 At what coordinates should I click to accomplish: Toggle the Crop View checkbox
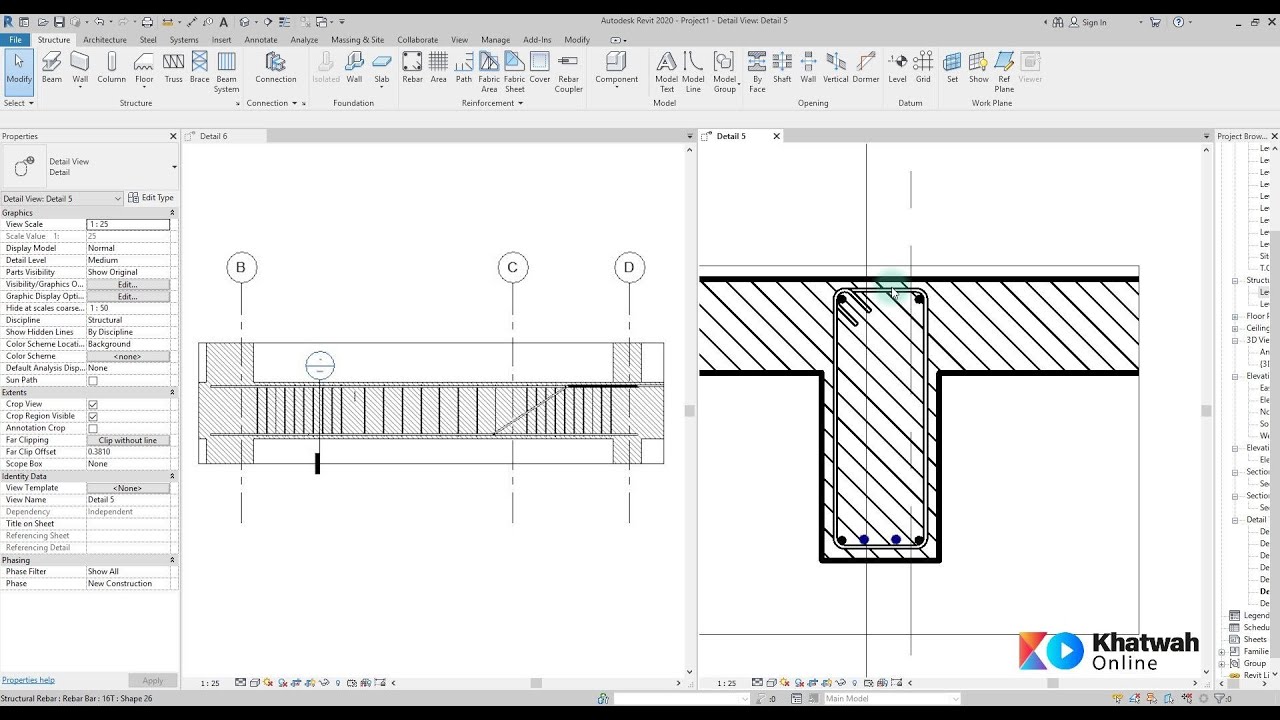tap(93, 404)
